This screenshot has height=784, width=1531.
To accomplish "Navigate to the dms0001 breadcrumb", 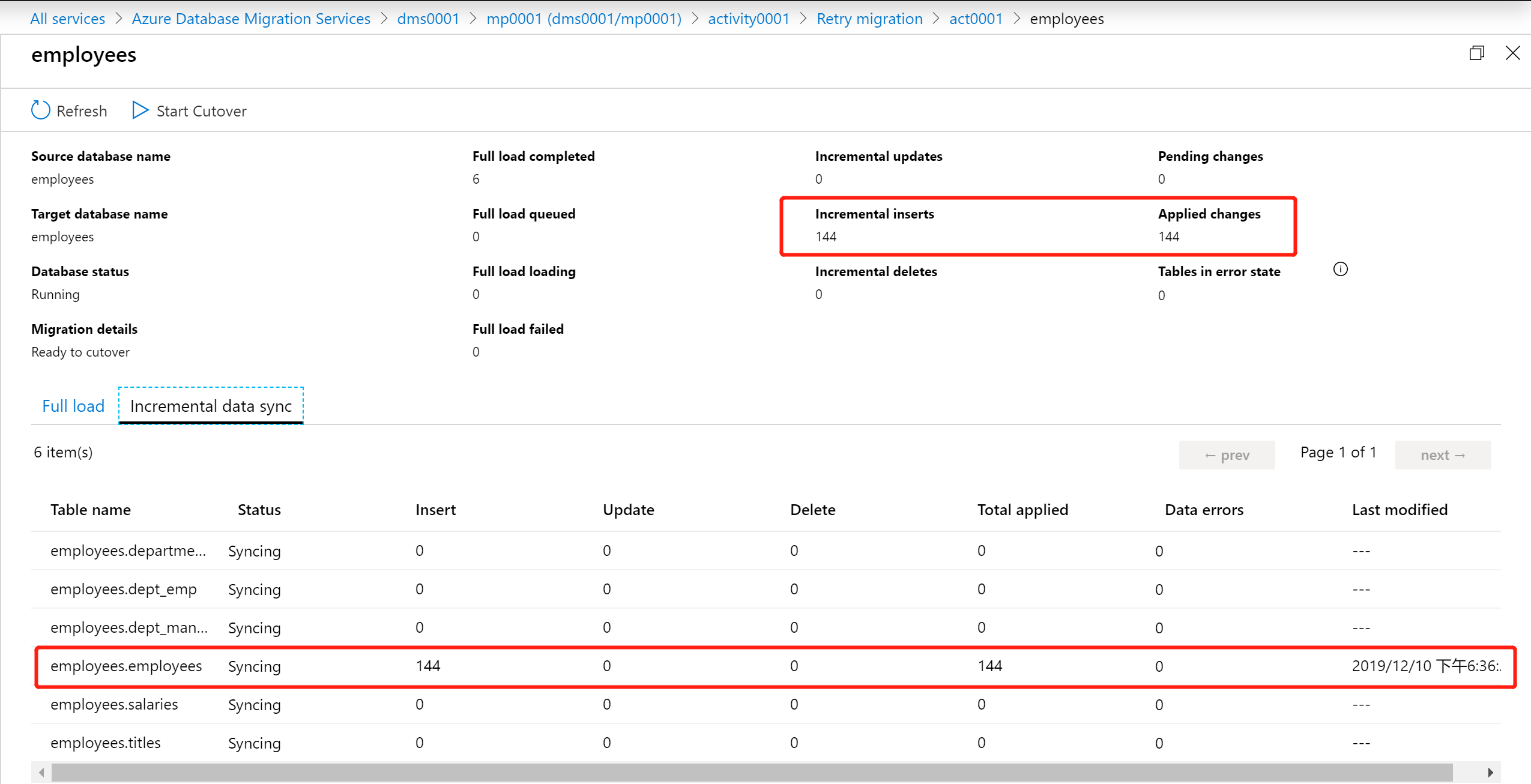I will [x=428, y=19].
